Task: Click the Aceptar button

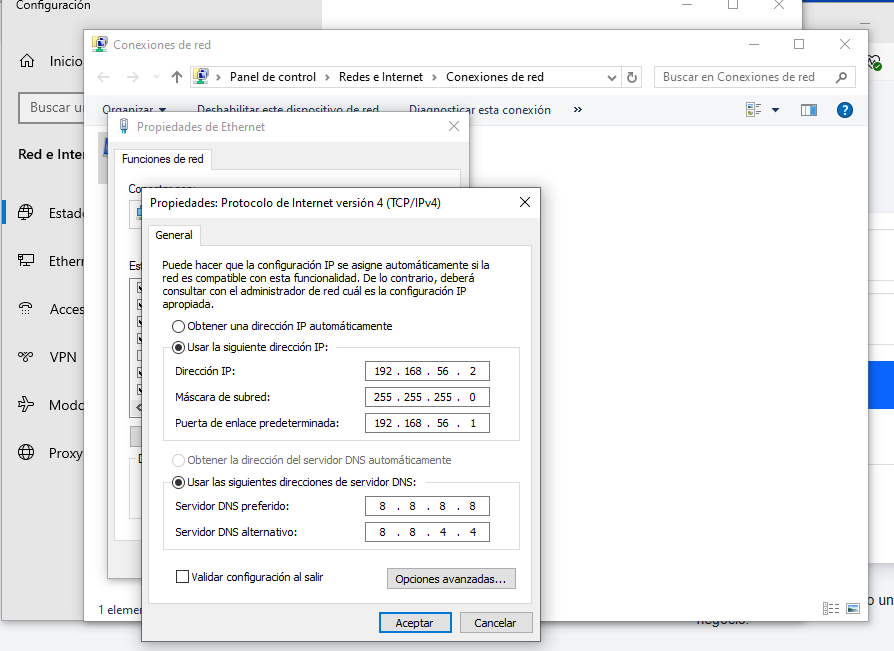Action: pos(414,622)
